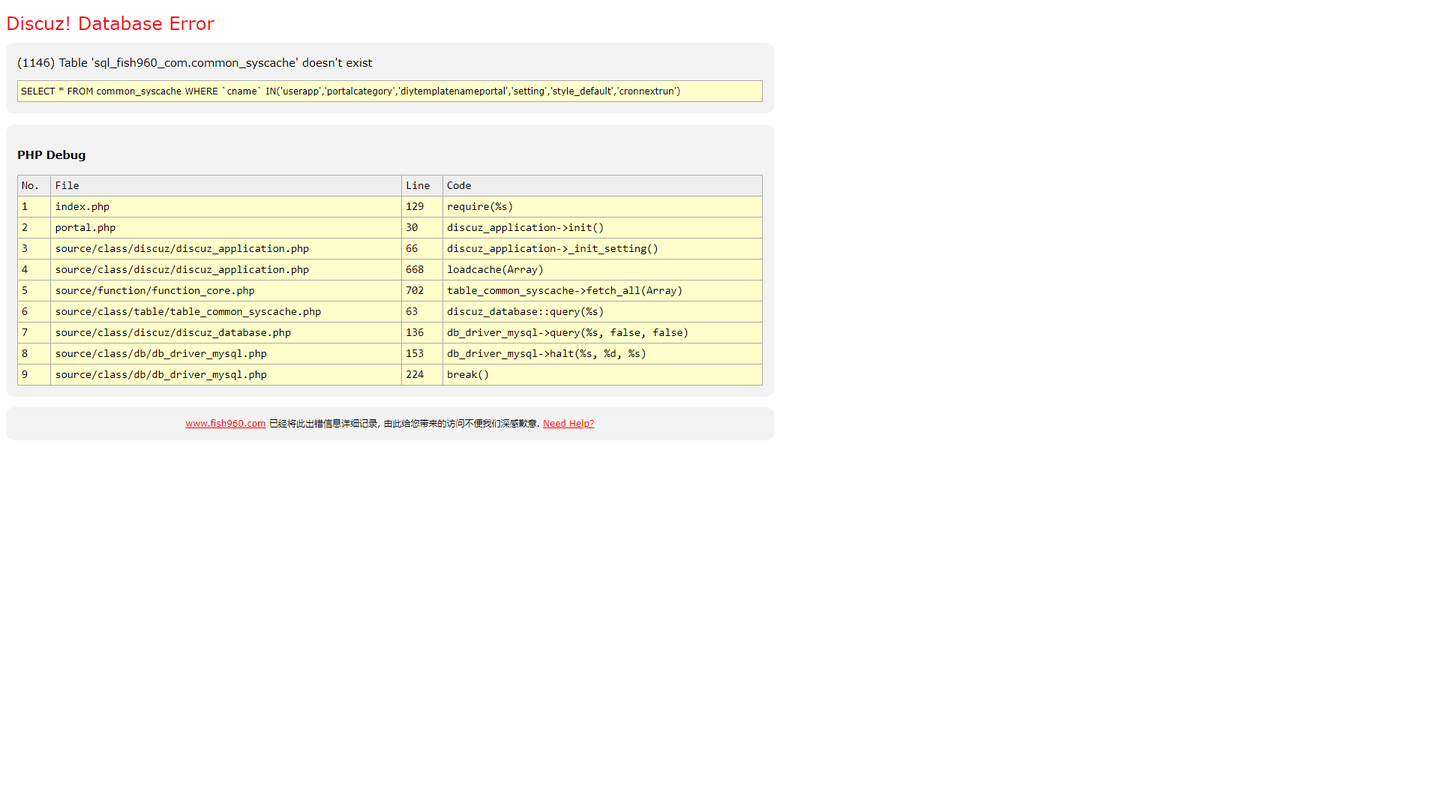Click the Chinese error-logged apology text
The height and width of the screenshot is (810, 1440).
tap(404, 423)
